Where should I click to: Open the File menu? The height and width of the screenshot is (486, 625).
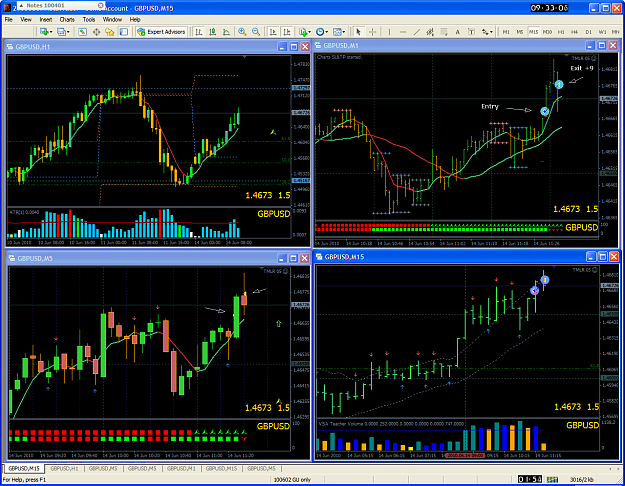tap(8, 20)
